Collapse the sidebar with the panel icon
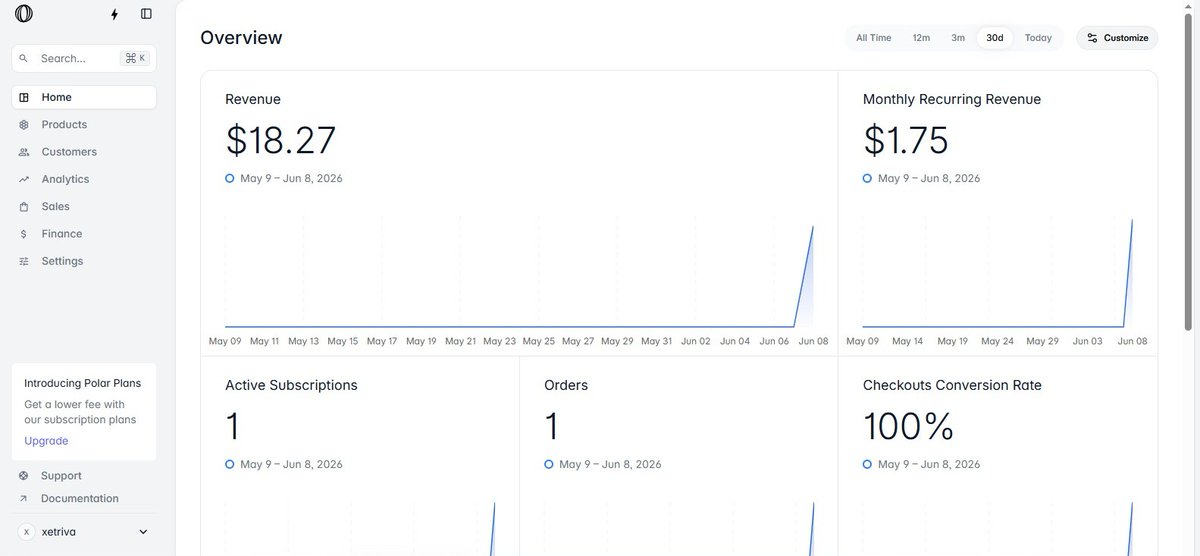Image resolution: width=1200 pixels, height=556 pixels. [147, 14]
